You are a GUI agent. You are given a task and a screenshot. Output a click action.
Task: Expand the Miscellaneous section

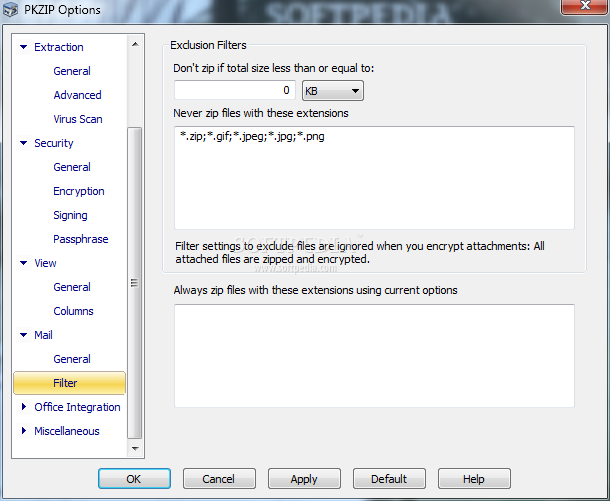[24, 431]
